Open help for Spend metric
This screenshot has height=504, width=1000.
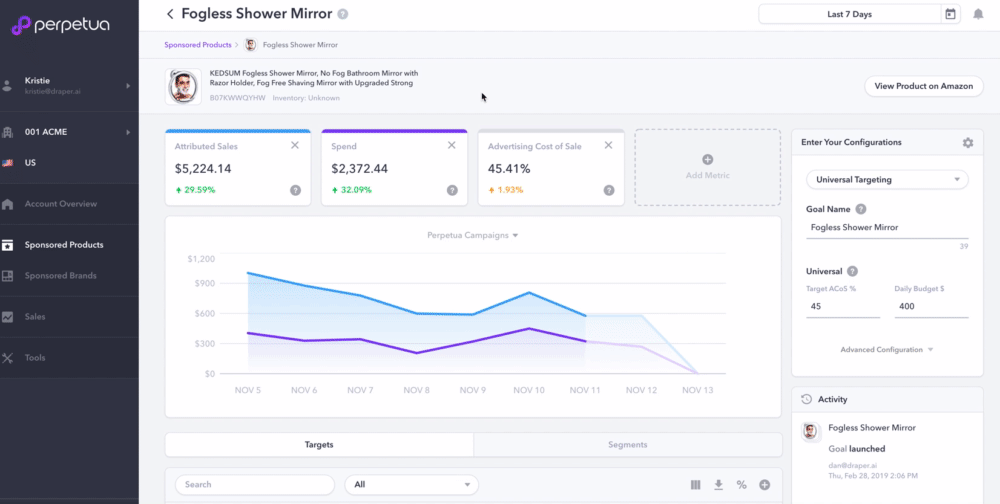(x=452, y=190)
